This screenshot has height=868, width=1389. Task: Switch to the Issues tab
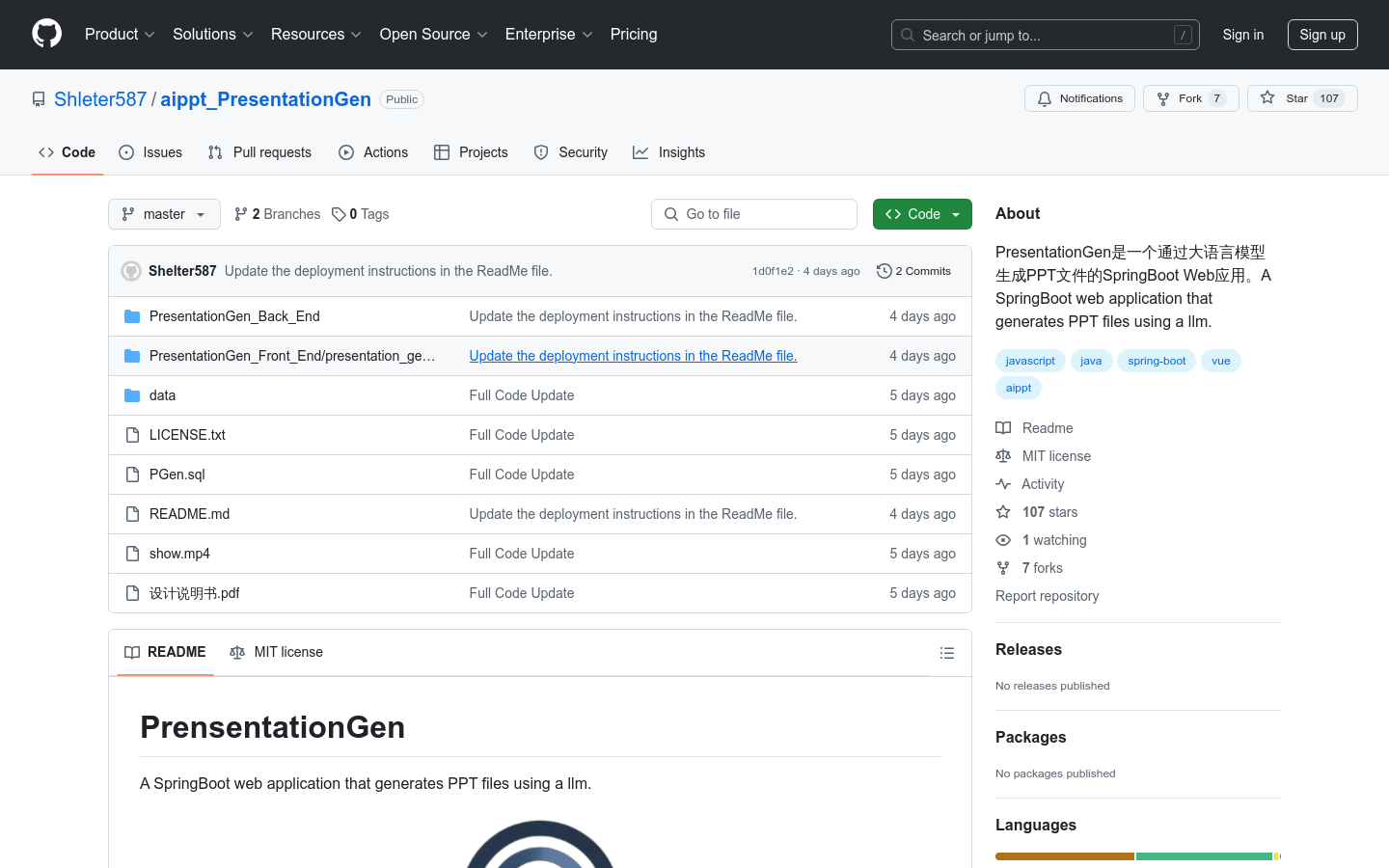150,152
